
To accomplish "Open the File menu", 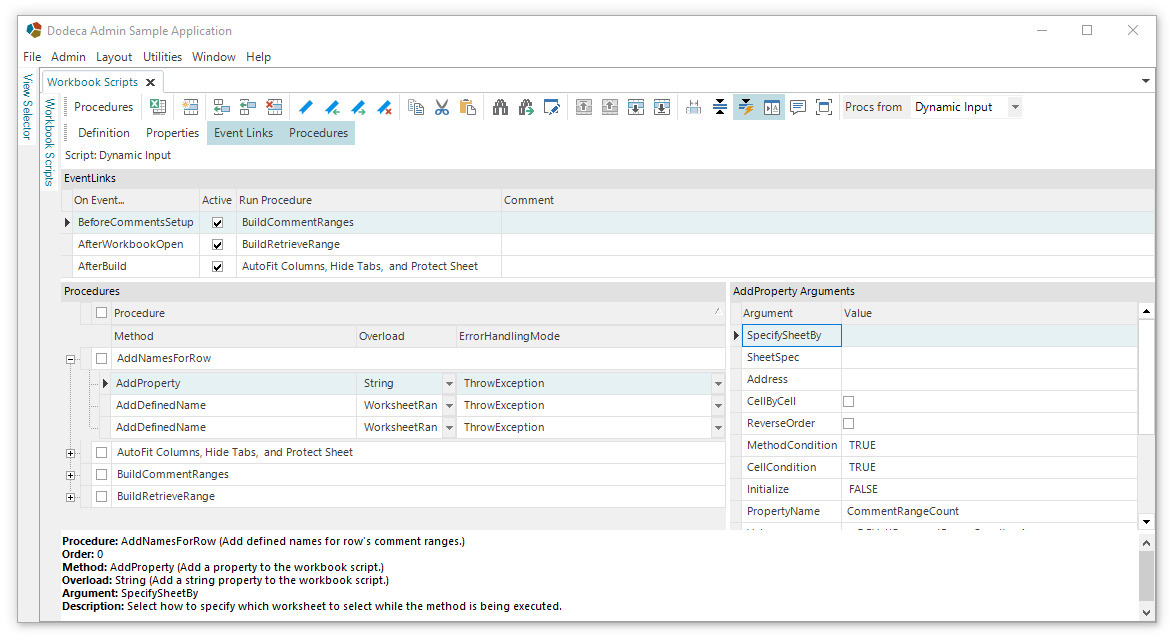I will pos(32,57).
